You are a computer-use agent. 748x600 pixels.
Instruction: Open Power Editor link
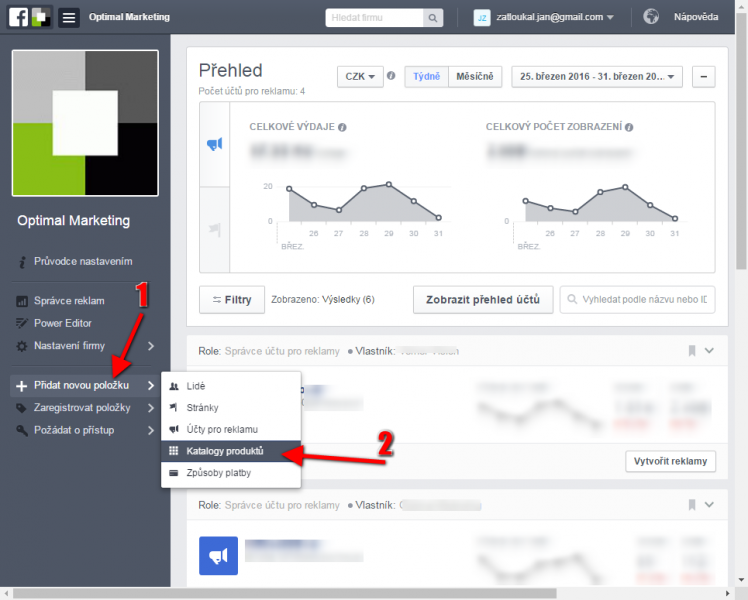pyautogui.click(x=63, y=323)
